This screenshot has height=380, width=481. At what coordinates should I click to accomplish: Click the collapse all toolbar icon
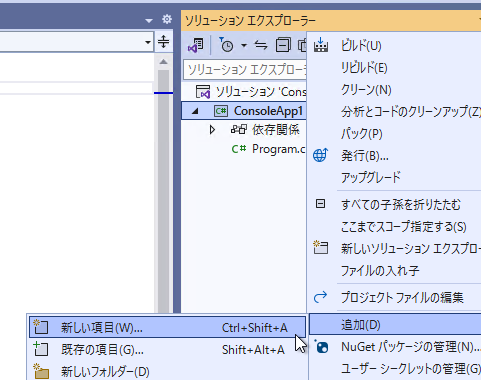[x=283, y=45]
